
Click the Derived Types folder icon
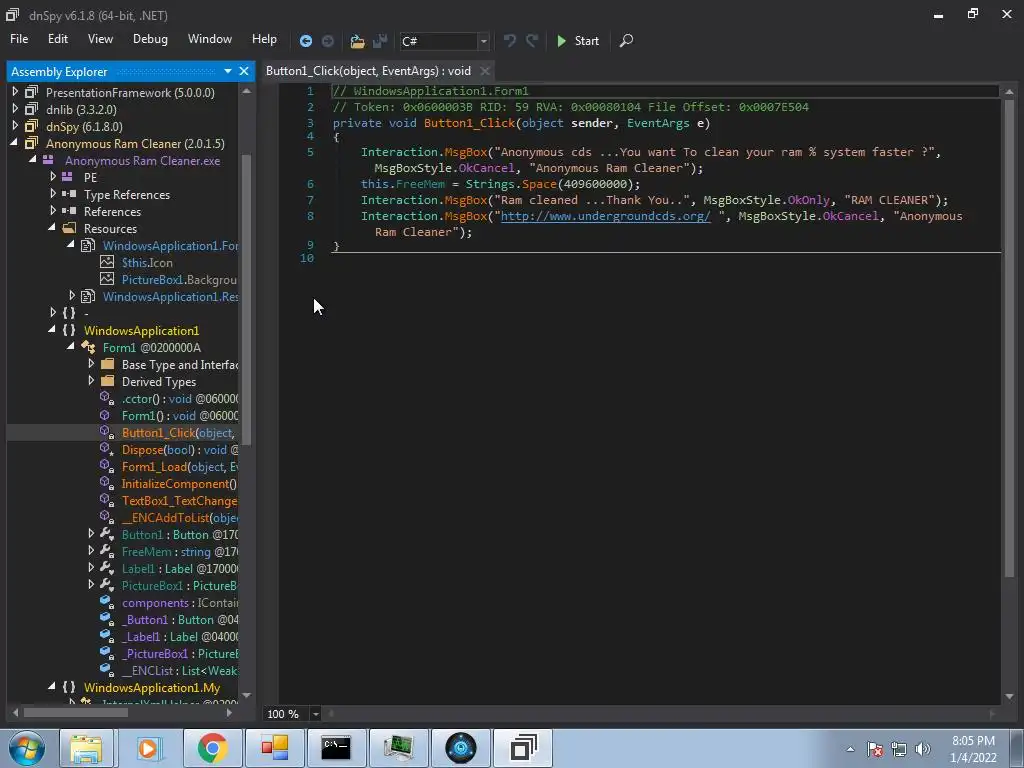108,381
